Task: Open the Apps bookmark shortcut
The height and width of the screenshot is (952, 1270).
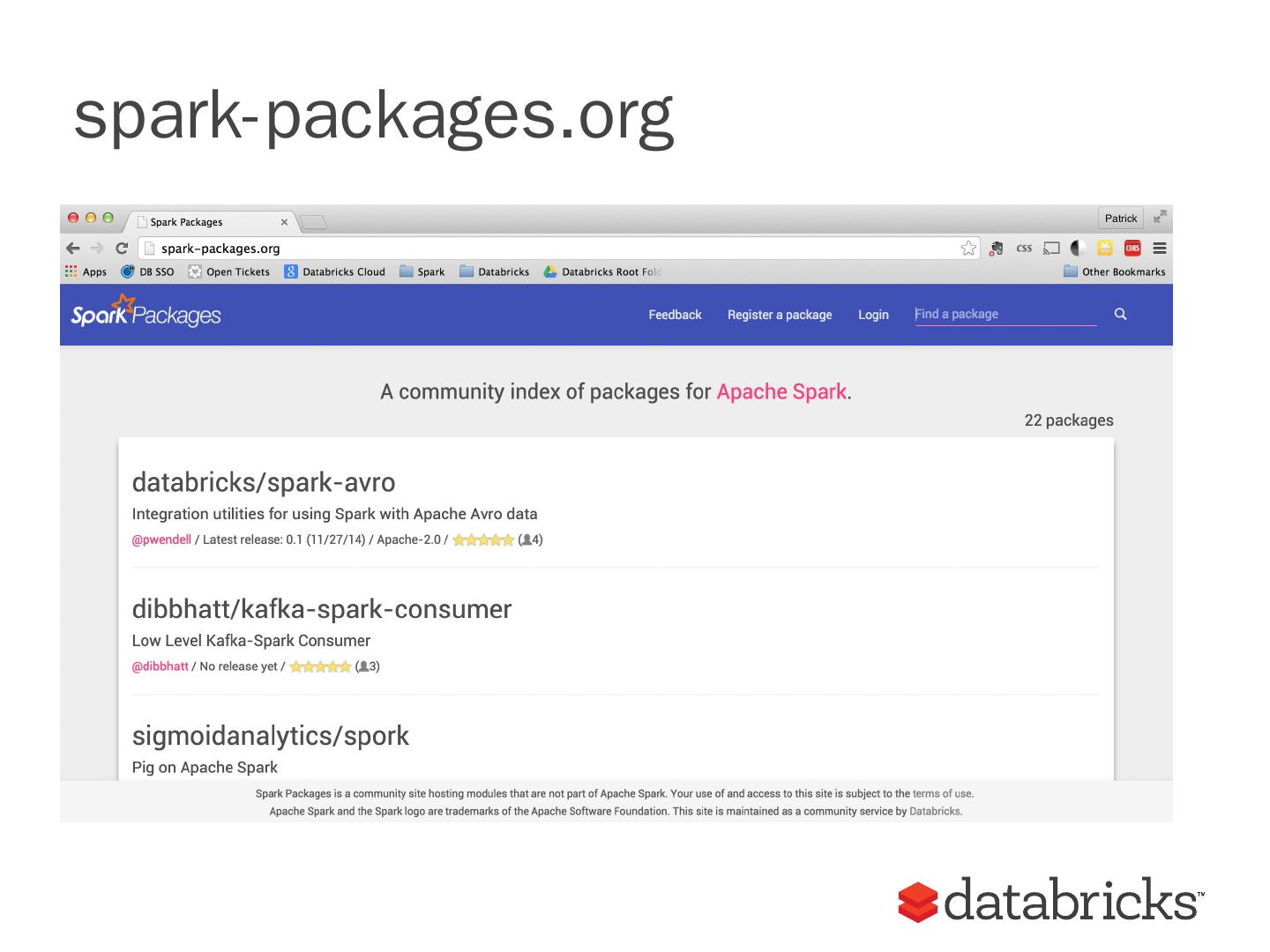Action: point(86,271)
